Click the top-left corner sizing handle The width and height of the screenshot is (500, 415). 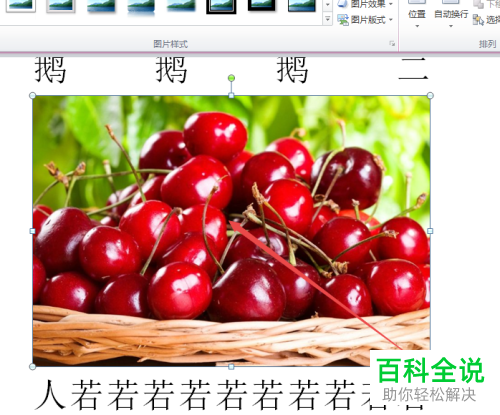pyautogui.click(x=32, y=96)
